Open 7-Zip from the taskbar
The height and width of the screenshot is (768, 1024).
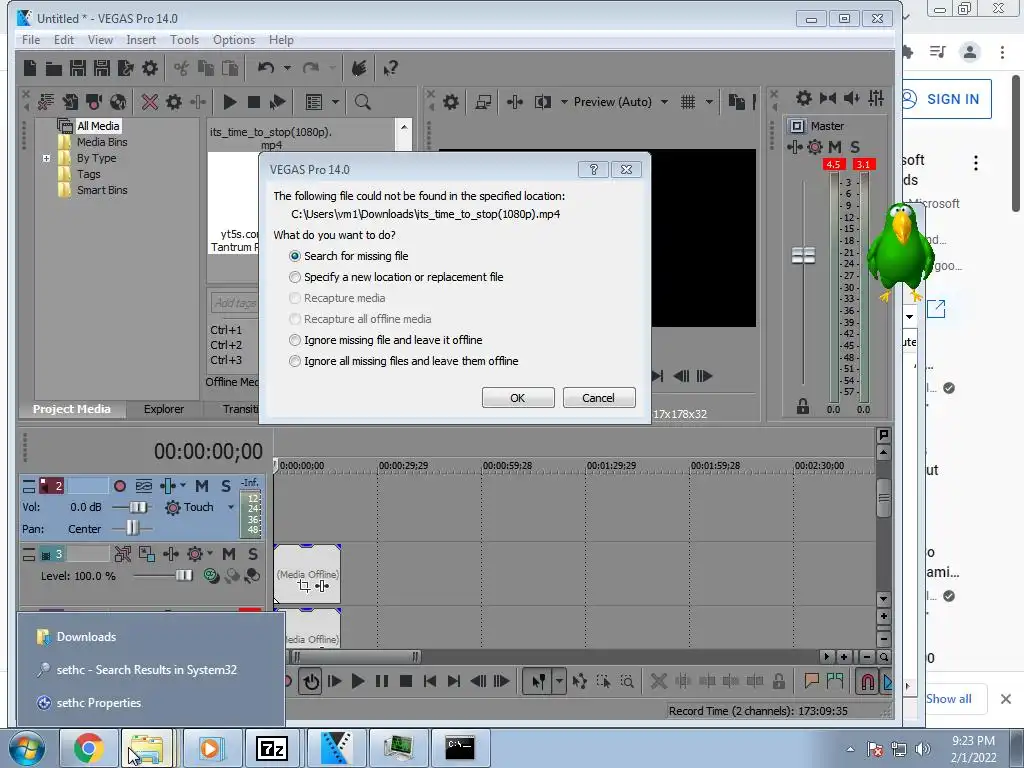[272, 748]
